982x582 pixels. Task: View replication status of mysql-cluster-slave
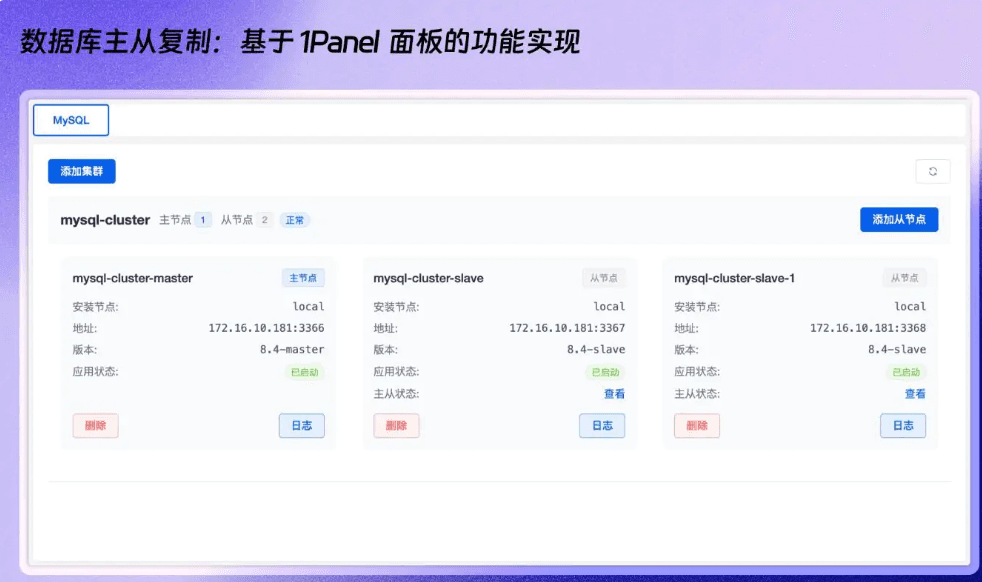(x=614, y=394)
